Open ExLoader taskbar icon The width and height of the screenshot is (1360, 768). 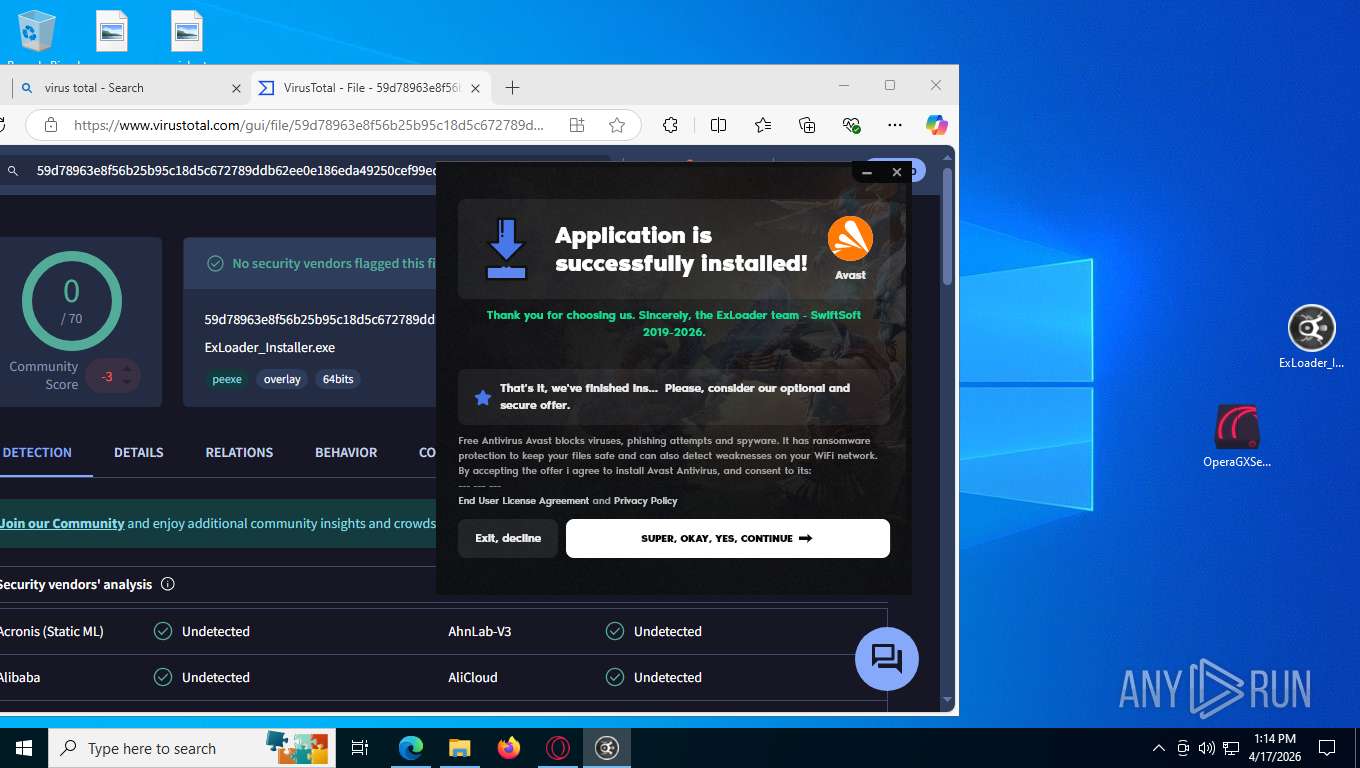[607, 748]
